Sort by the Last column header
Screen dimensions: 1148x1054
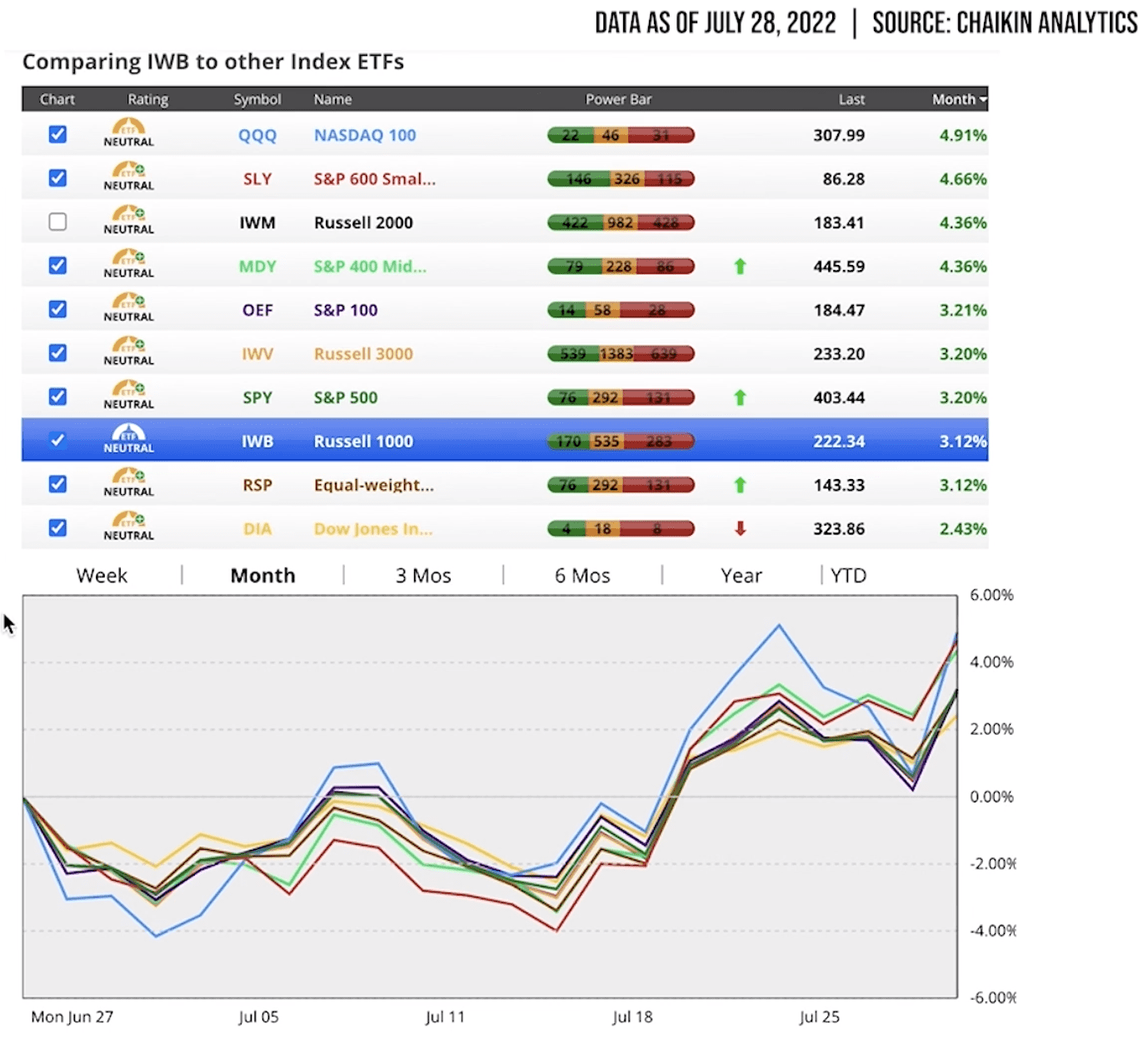[851, 99]
